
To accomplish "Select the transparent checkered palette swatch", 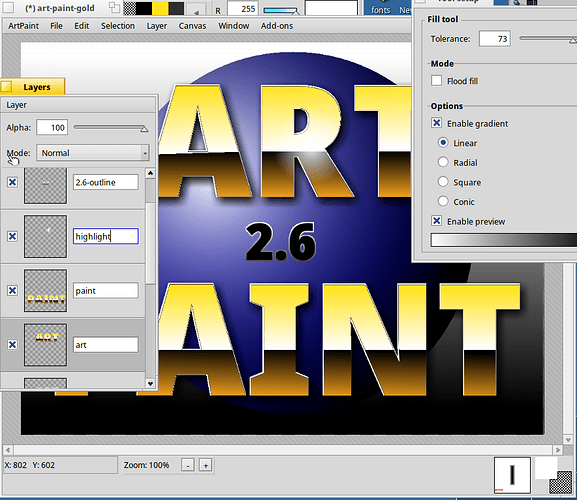I will coord(130,8).
